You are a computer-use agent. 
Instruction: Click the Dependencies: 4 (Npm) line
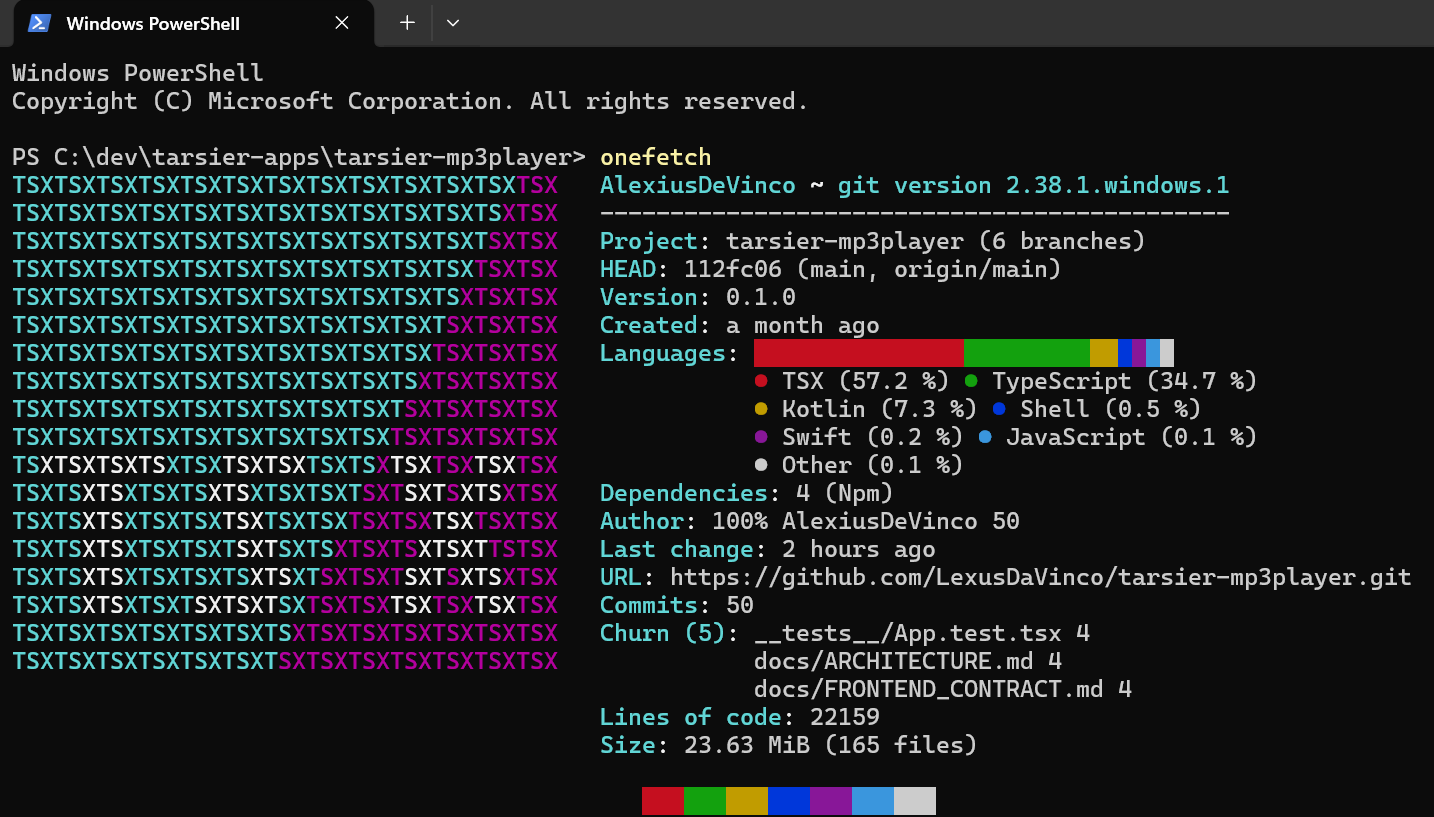tap(747, 493)
